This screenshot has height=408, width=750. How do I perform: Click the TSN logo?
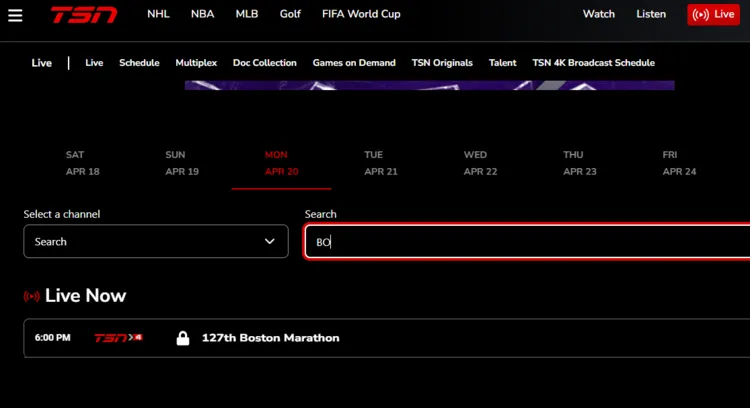[84, 14]
